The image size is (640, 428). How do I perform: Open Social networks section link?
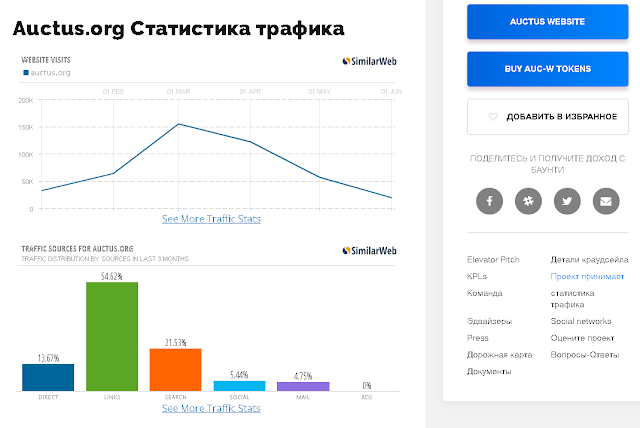[x=581, y=321]
